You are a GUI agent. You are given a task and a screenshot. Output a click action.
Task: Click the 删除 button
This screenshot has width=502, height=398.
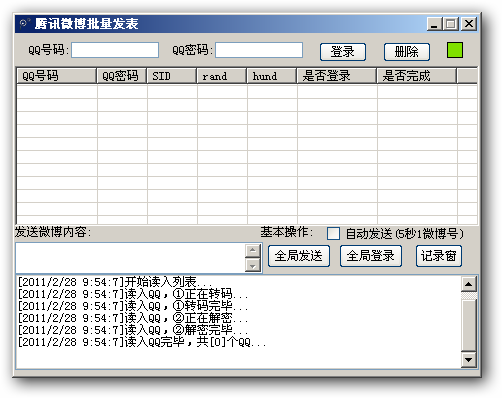407,52
